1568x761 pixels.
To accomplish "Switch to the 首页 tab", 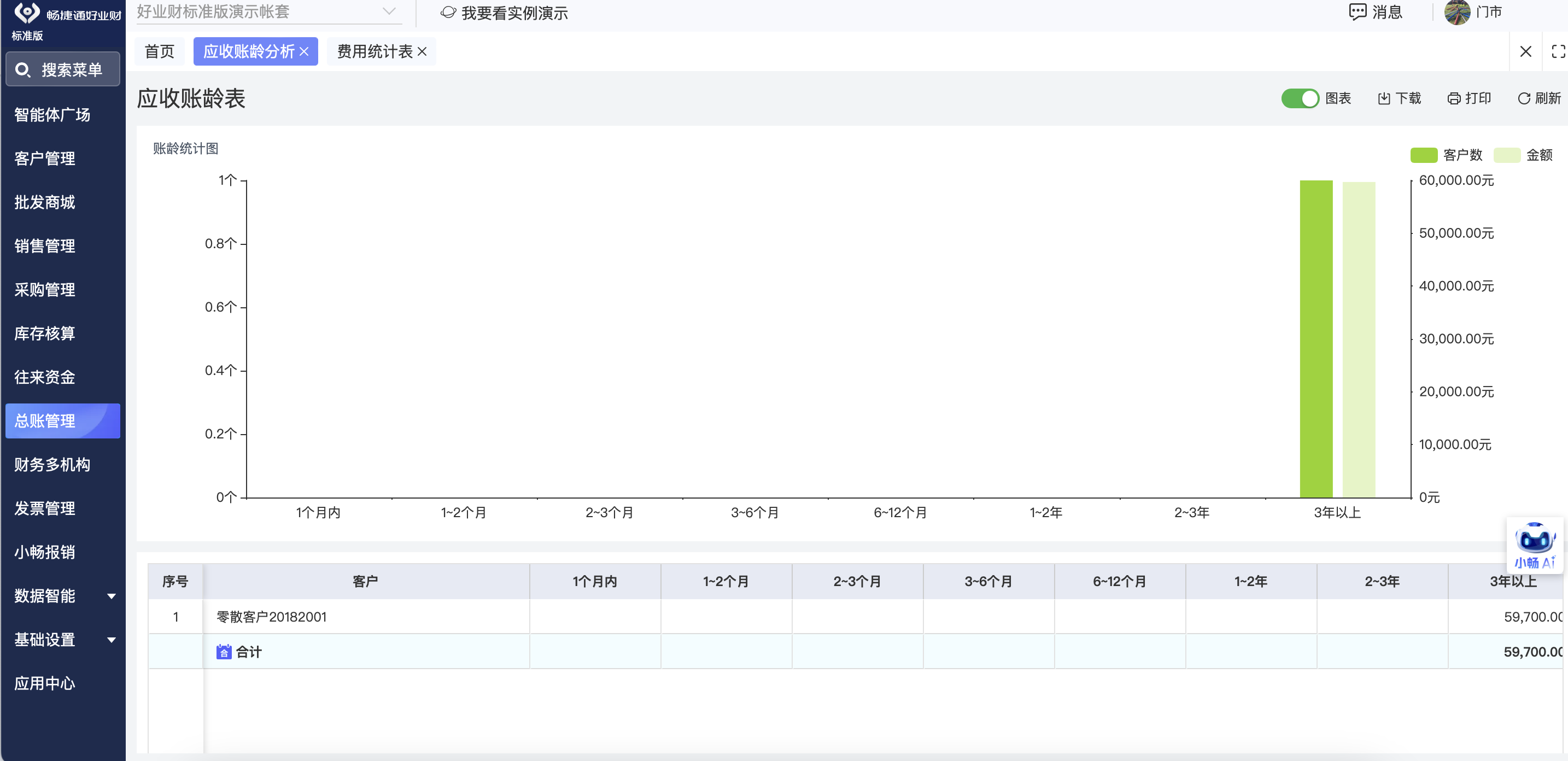I will 160,52.
